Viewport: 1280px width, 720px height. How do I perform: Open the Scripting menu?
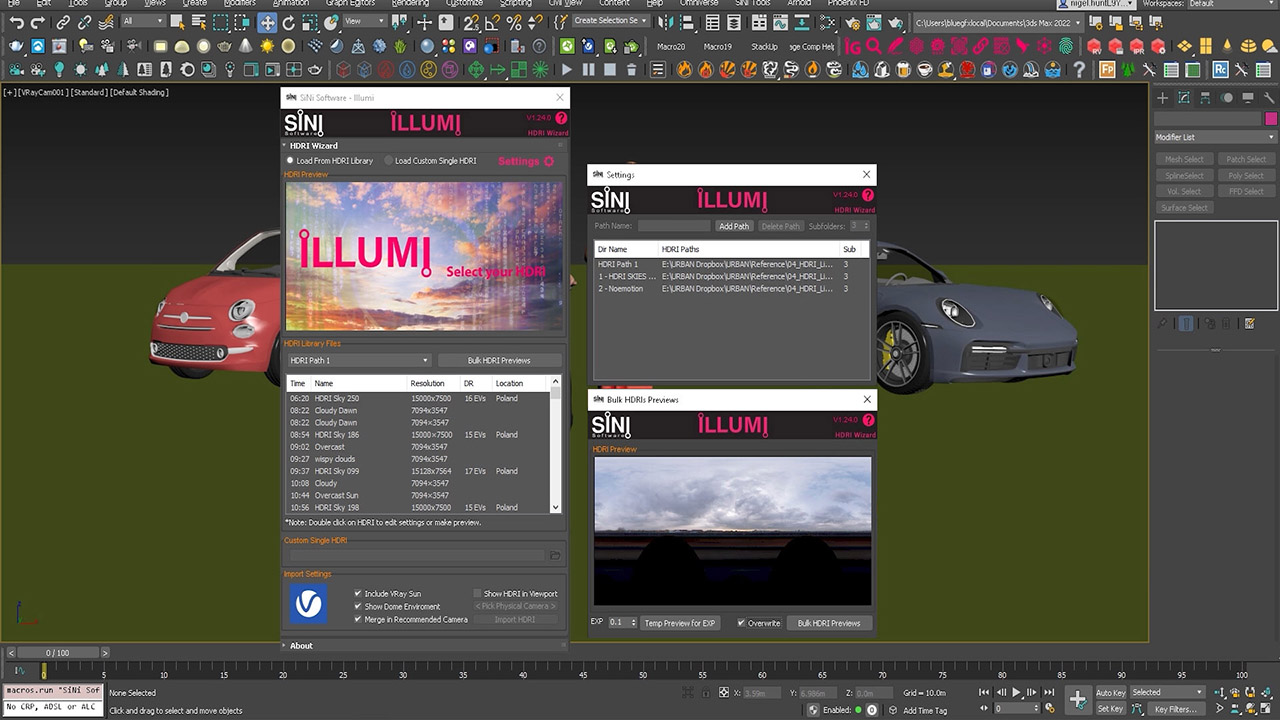click(x=516, y=4)
